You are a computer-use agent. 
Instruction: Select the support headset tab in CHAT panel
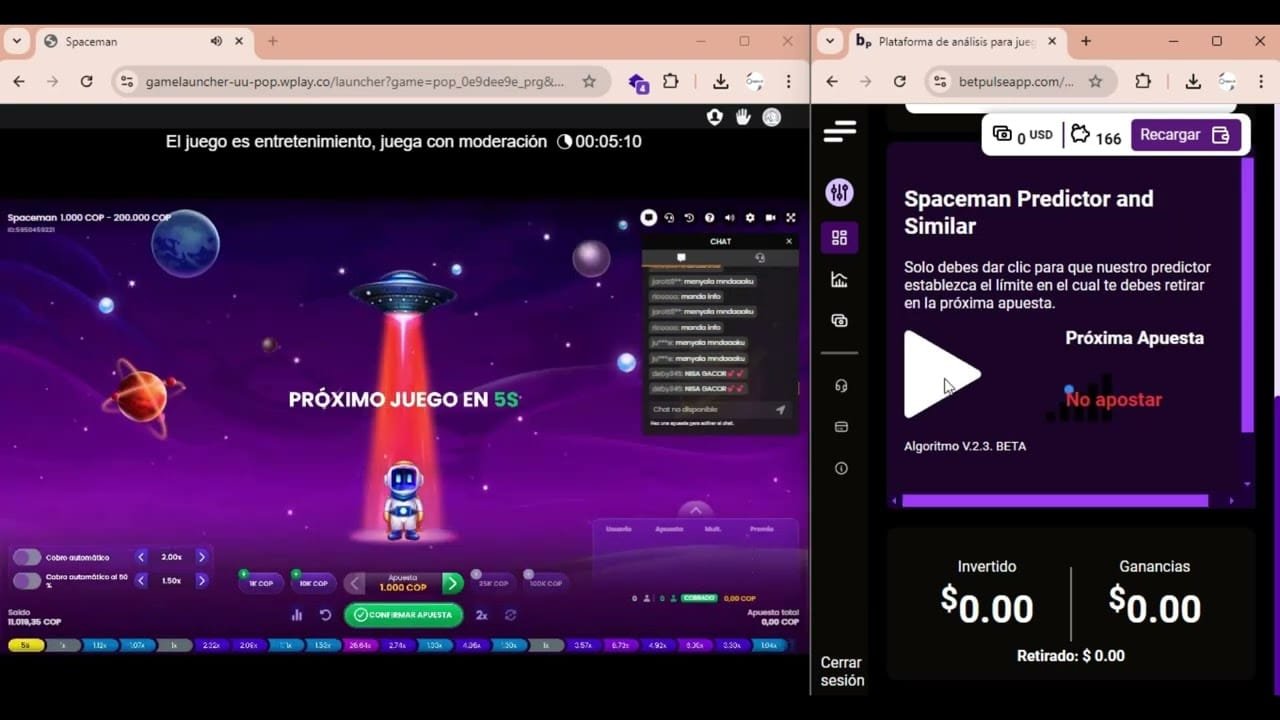pos(759,257)
